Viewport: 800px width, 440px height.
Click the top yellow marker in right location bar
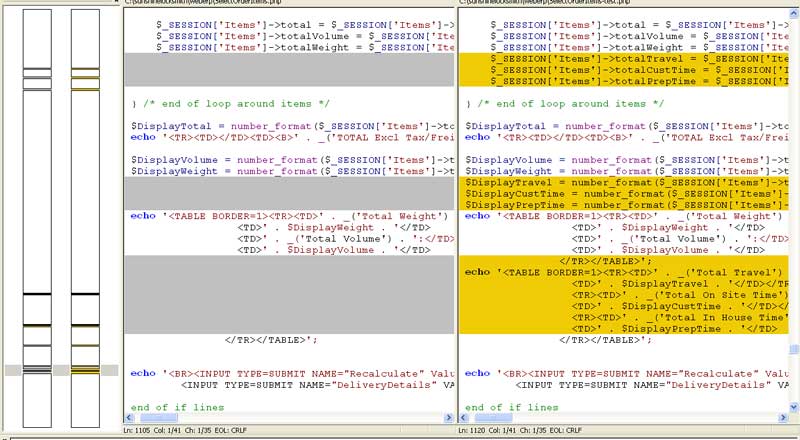click(85, 72)
